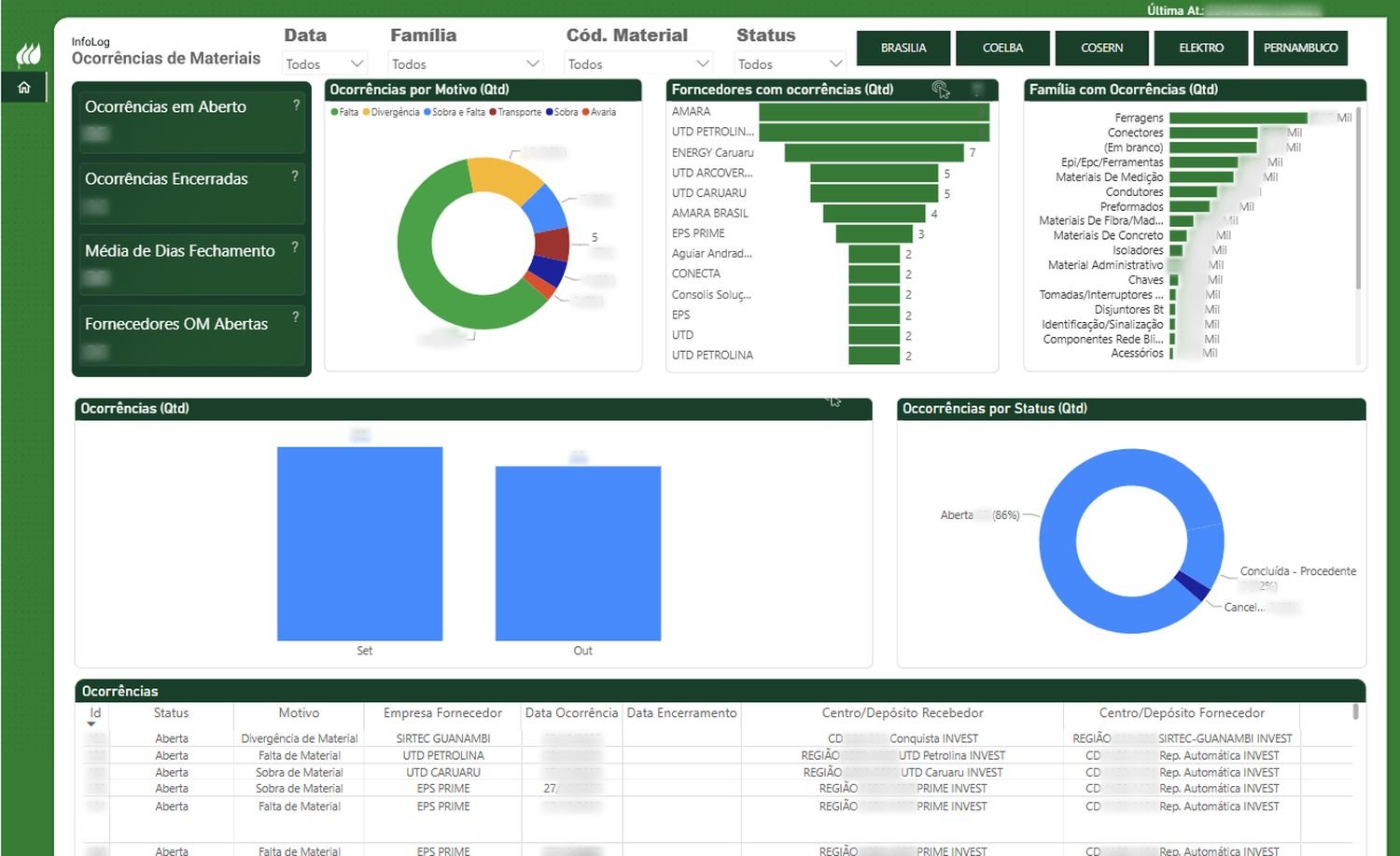1400x856 pixels.
Task: Filter by COELBA button
Action: point(1002,48)
